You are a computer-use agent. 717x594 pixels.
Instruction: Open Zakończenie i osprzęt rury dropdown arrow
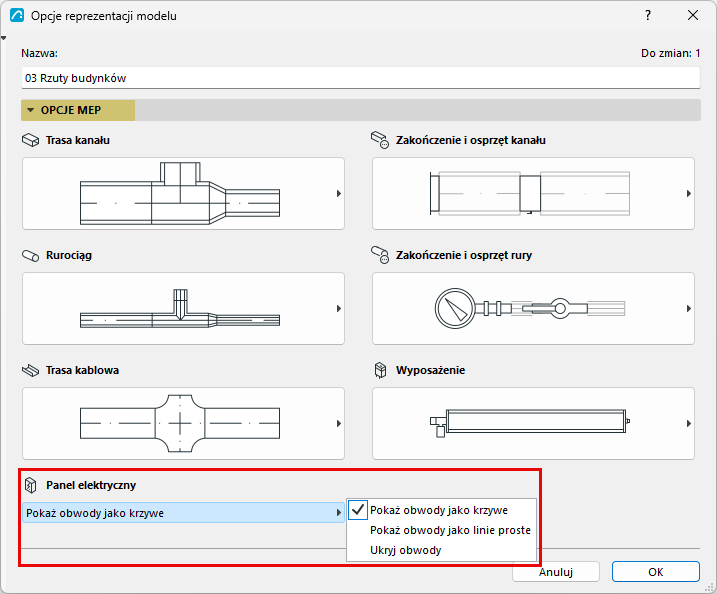tap(689, 309)
